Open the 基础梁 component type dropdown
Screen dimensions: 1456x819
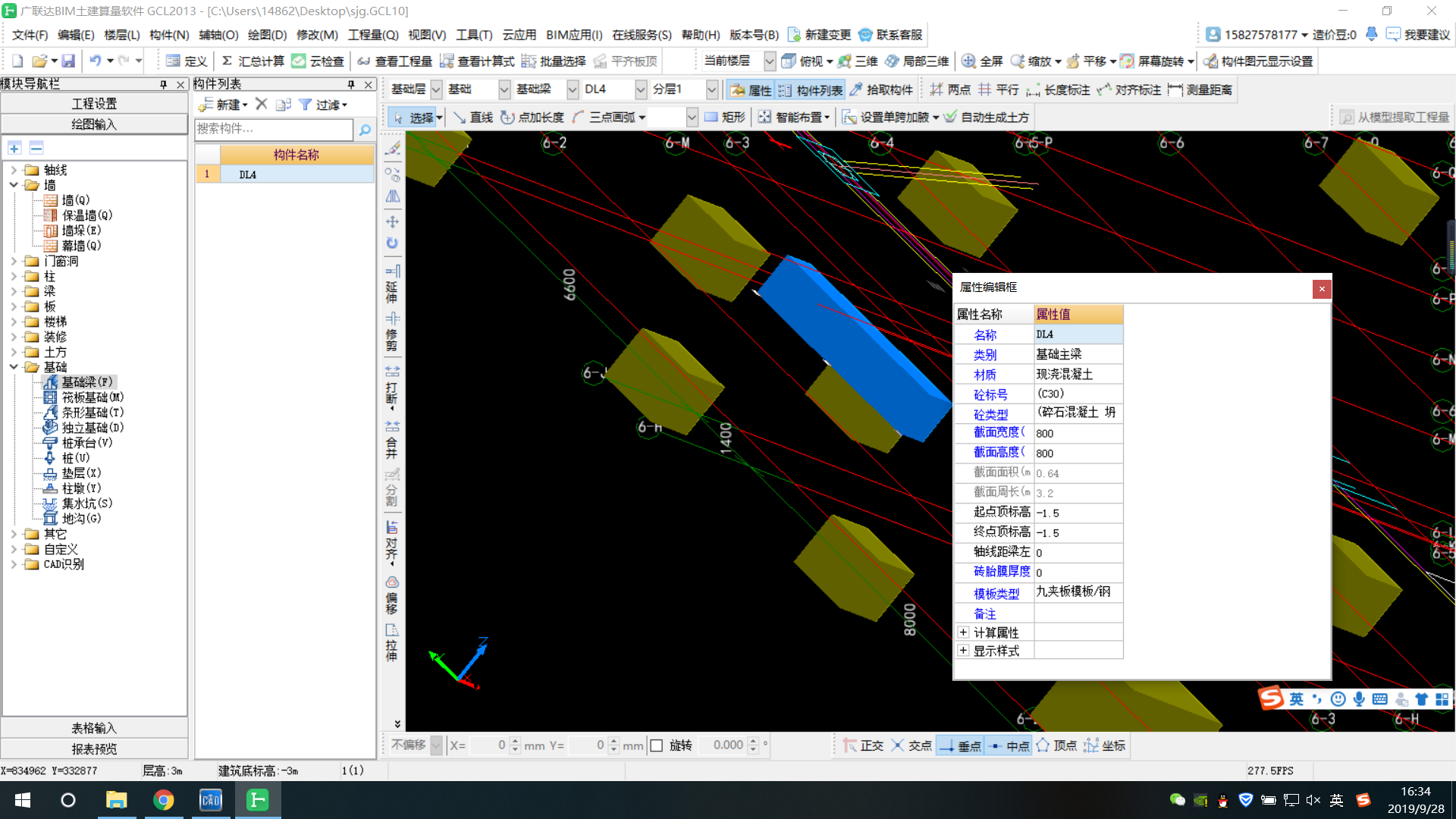[x=573, y=89]
